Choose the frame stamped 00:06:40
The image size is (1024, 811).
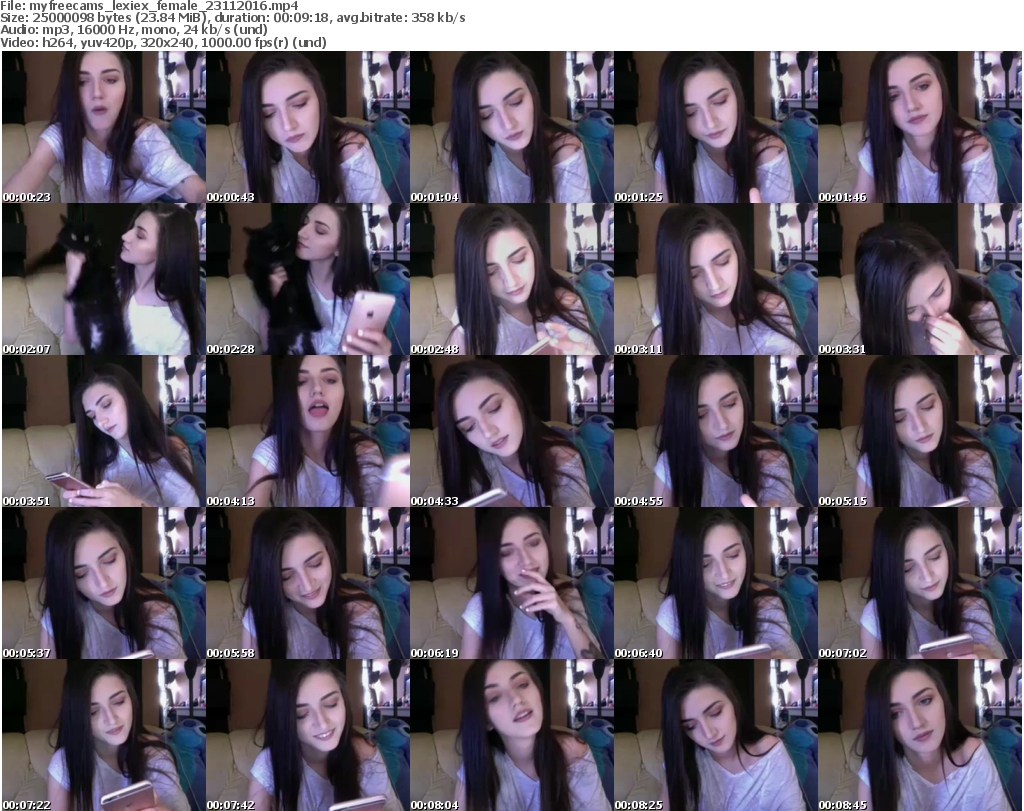716,584
